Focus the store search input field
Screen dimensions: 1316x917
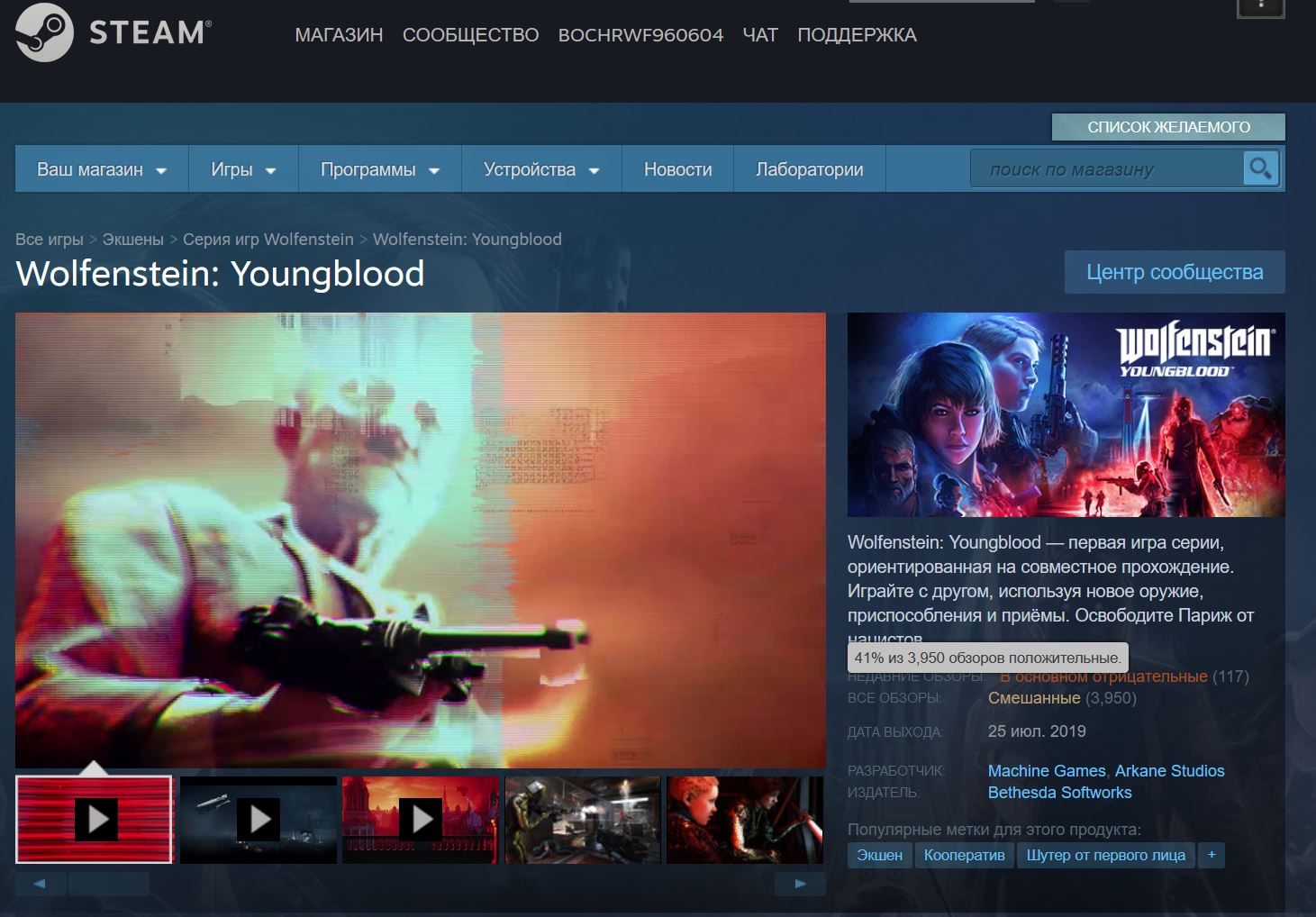pyautogui.click(x=1106, y=169)
